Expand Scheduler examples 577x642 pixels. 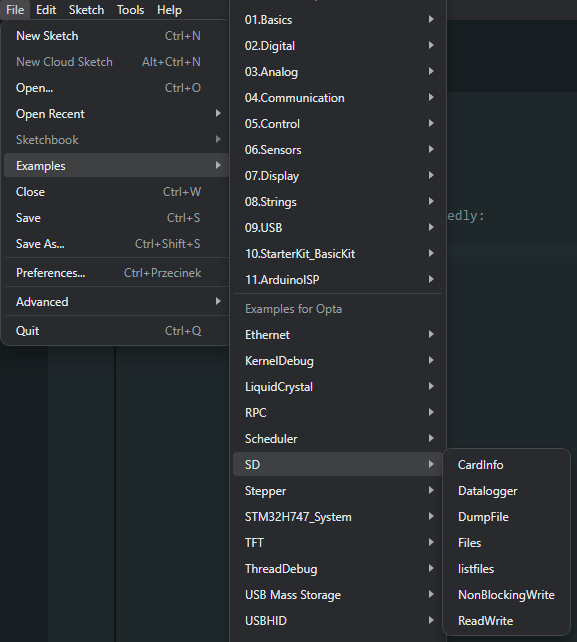pyautogui.click(x=338, y=439)
